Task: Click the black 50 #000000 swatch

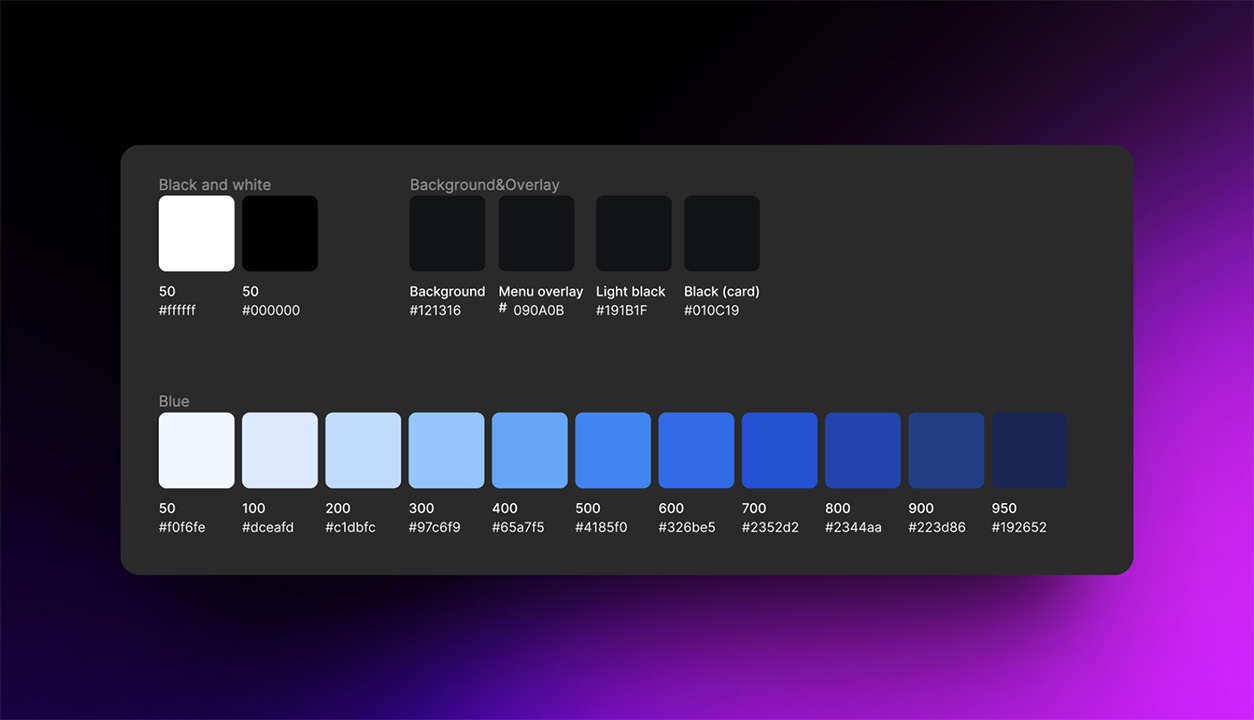Action: [280, 233]
